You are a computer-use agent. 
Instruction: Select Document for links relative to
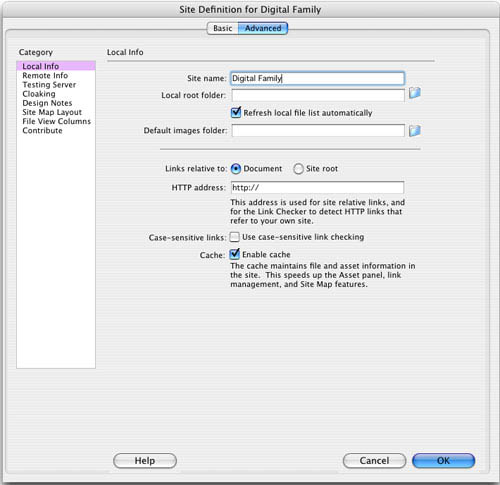[236, 169]
